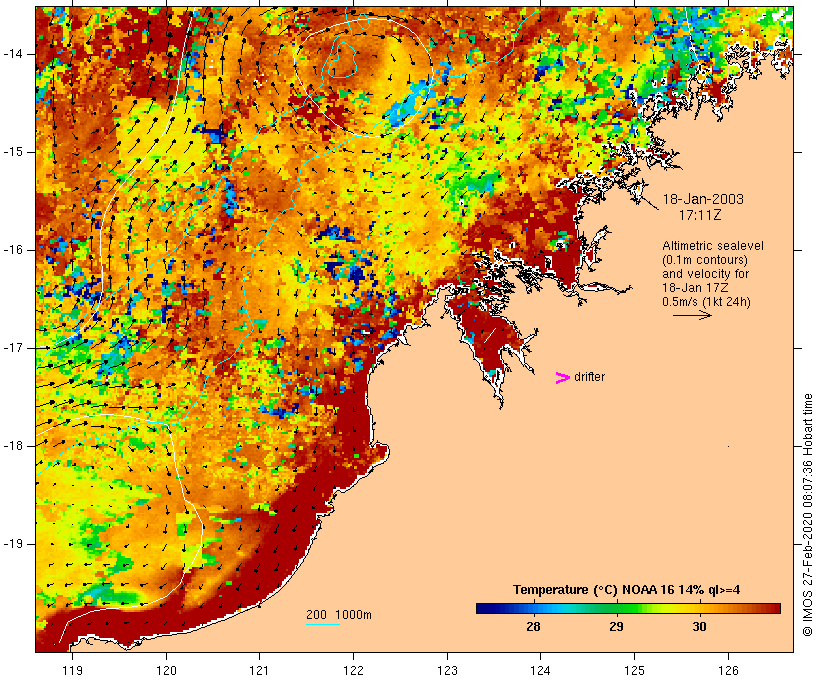Click the temperature color bar legend
The width and height of the screenshot is (820, 680).
pyautogui.click(x=628, y=608)
